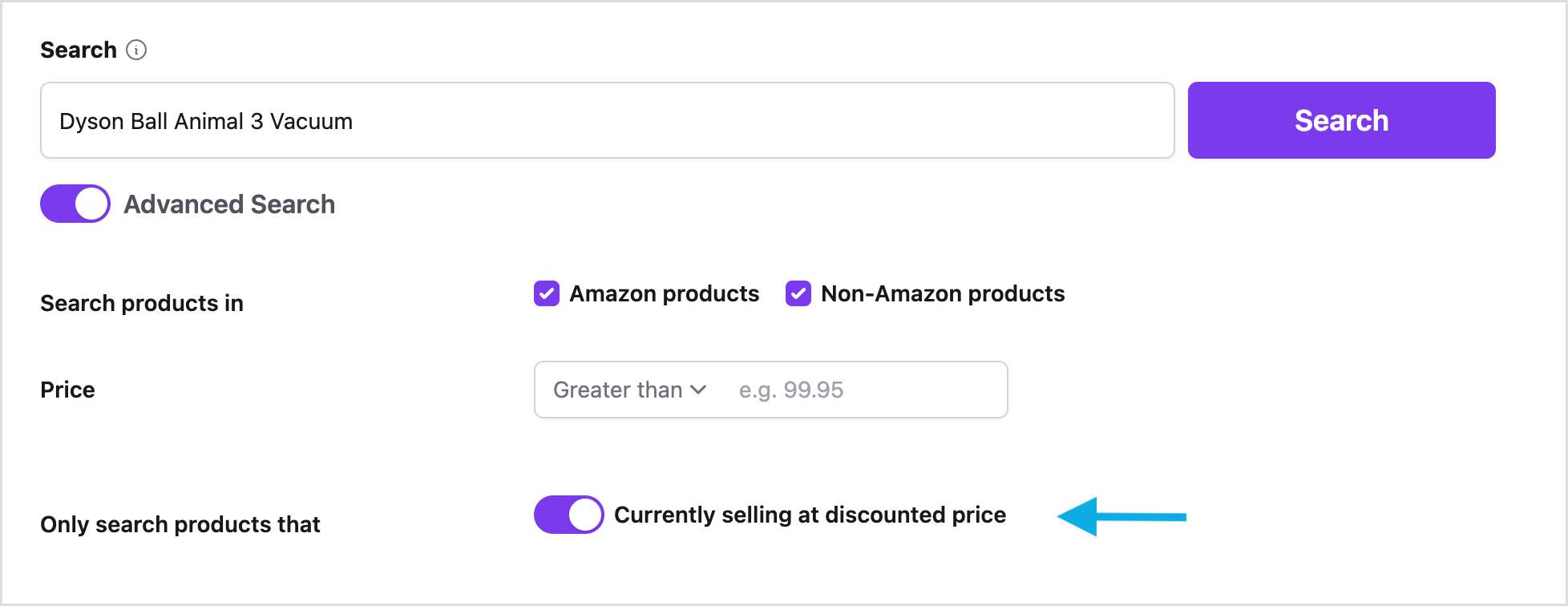Click the white knob on Advanced Search switch

[92, 204]
